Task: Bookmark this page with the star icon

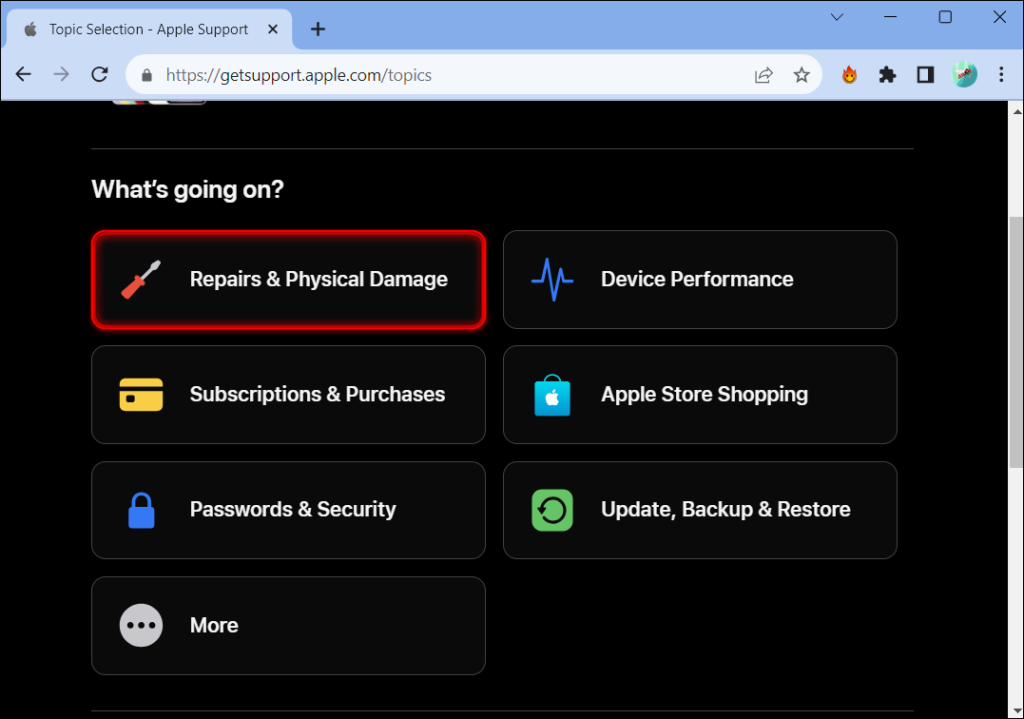Action: click(801, 75)
